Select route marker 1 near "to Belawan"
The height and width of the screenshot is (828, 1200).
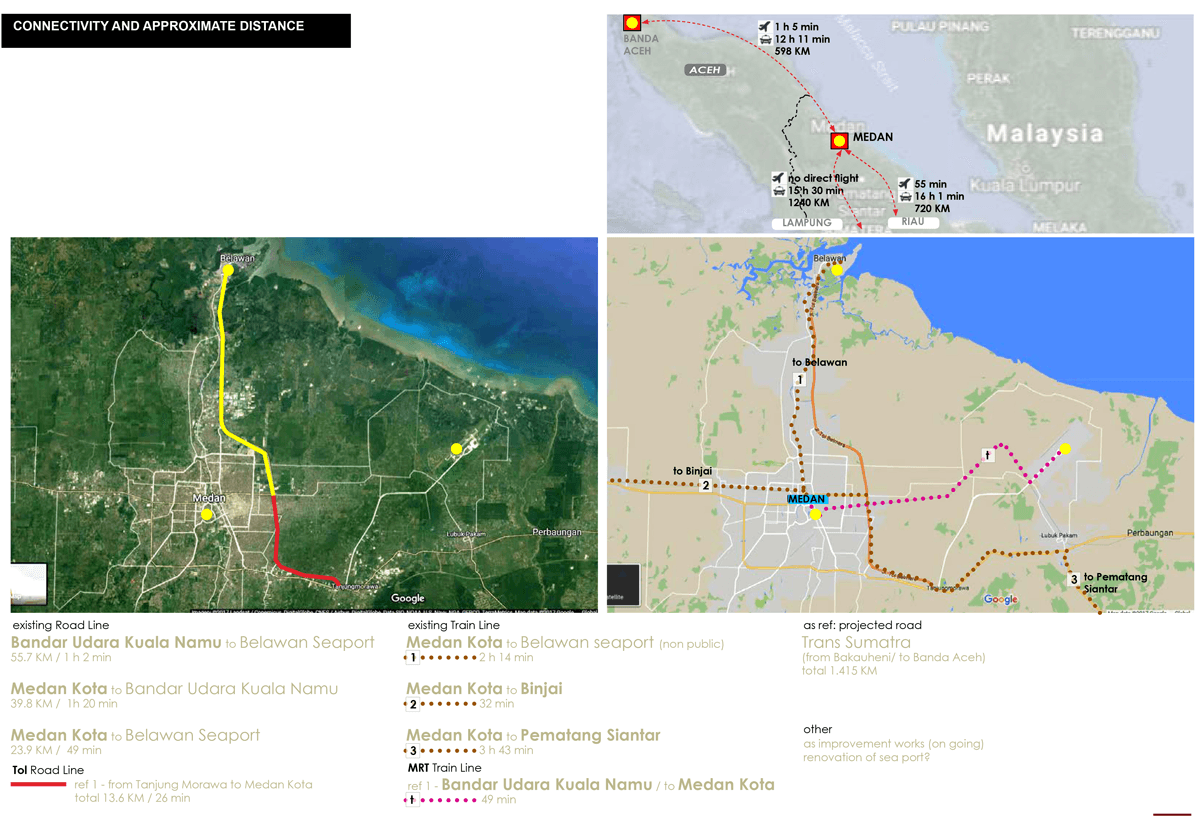pyautogui.click(x=799, y=380)
